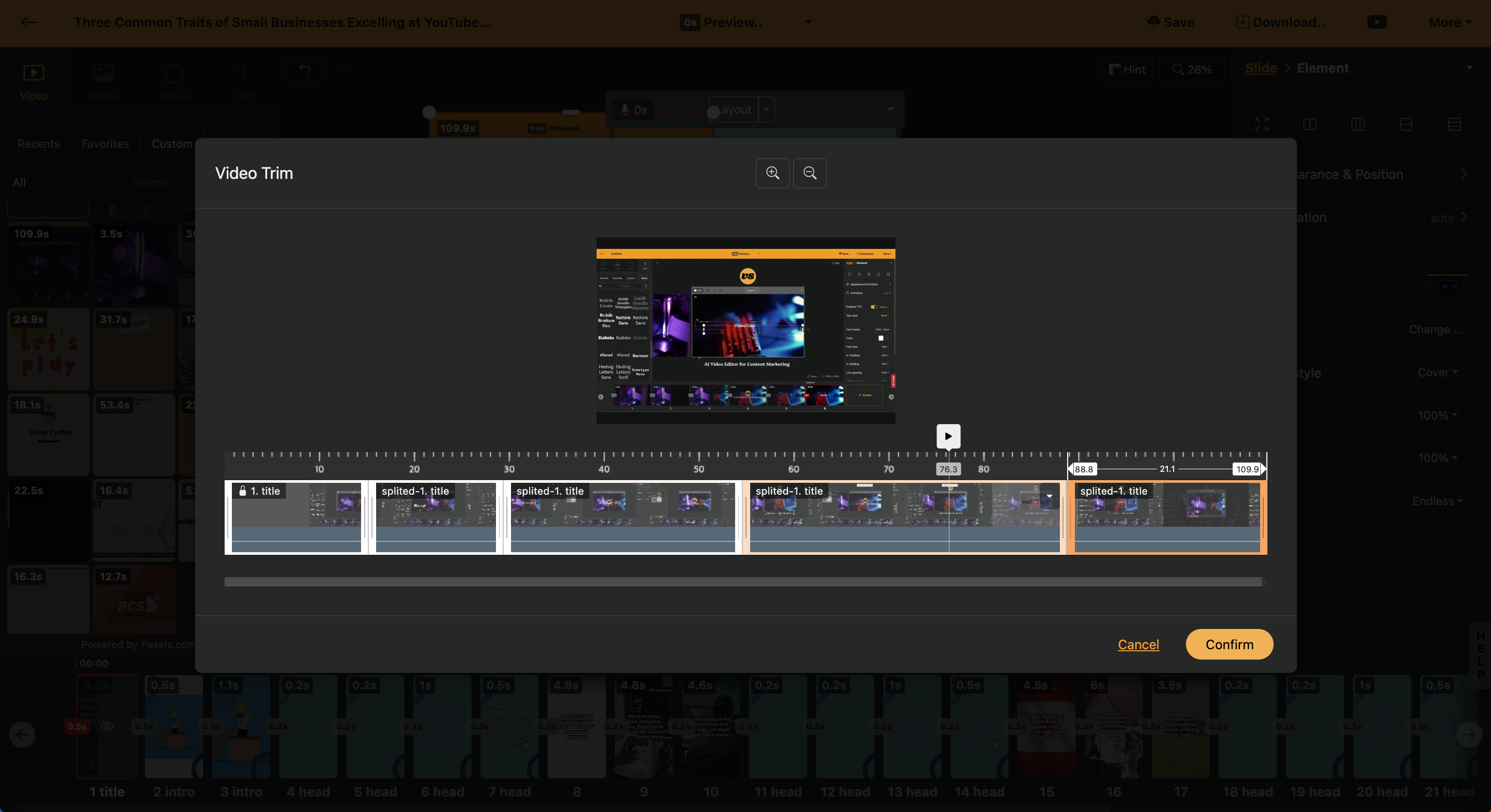This screenshot has width=1491, height=812.
Task: Toggle the hidden eye icon on slide 1
Action: click(x=107, y=726)
